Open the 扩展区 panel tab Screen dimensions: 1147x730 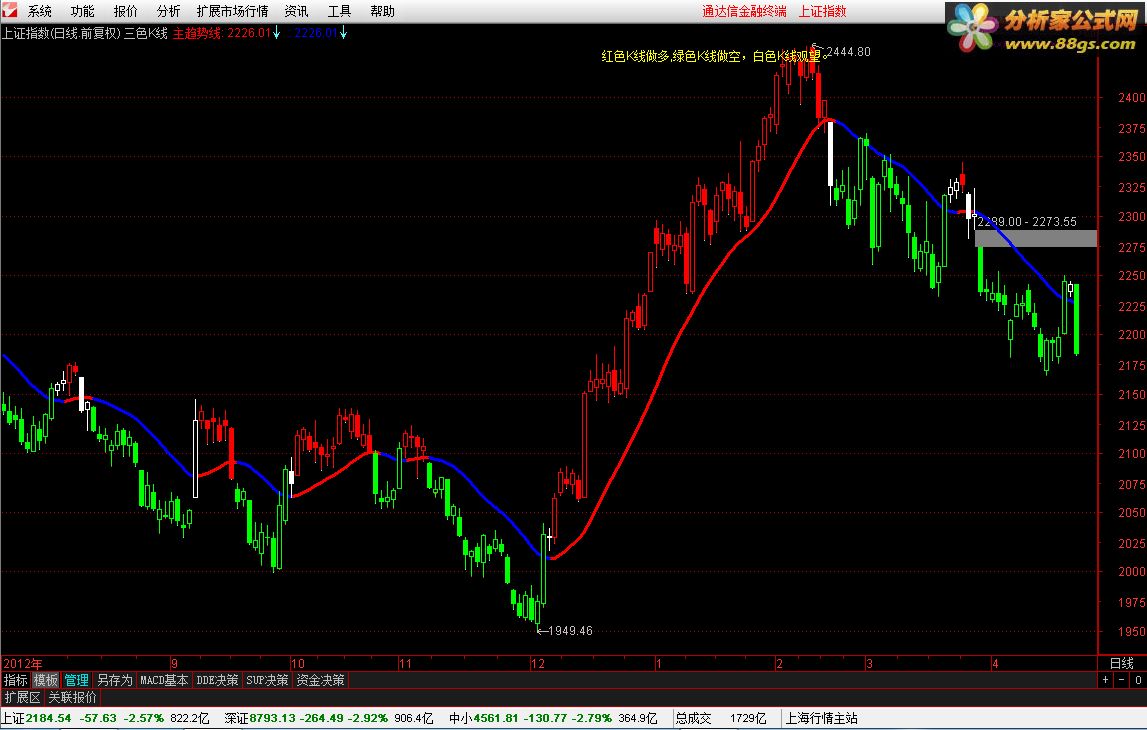pos(22,698)
